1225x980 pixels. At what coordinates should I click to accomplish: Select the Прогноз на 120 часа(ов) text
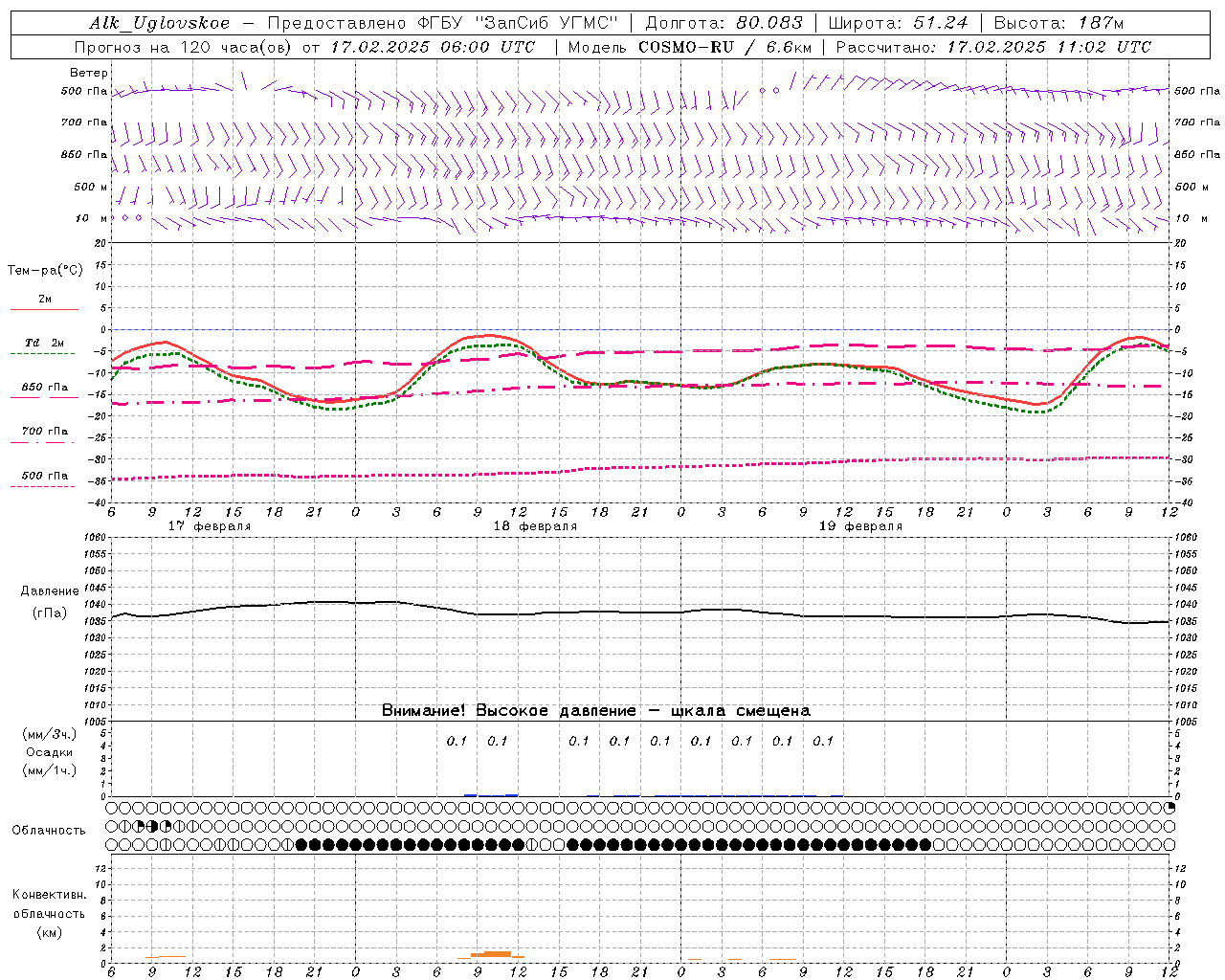click(x=184, y=47)
